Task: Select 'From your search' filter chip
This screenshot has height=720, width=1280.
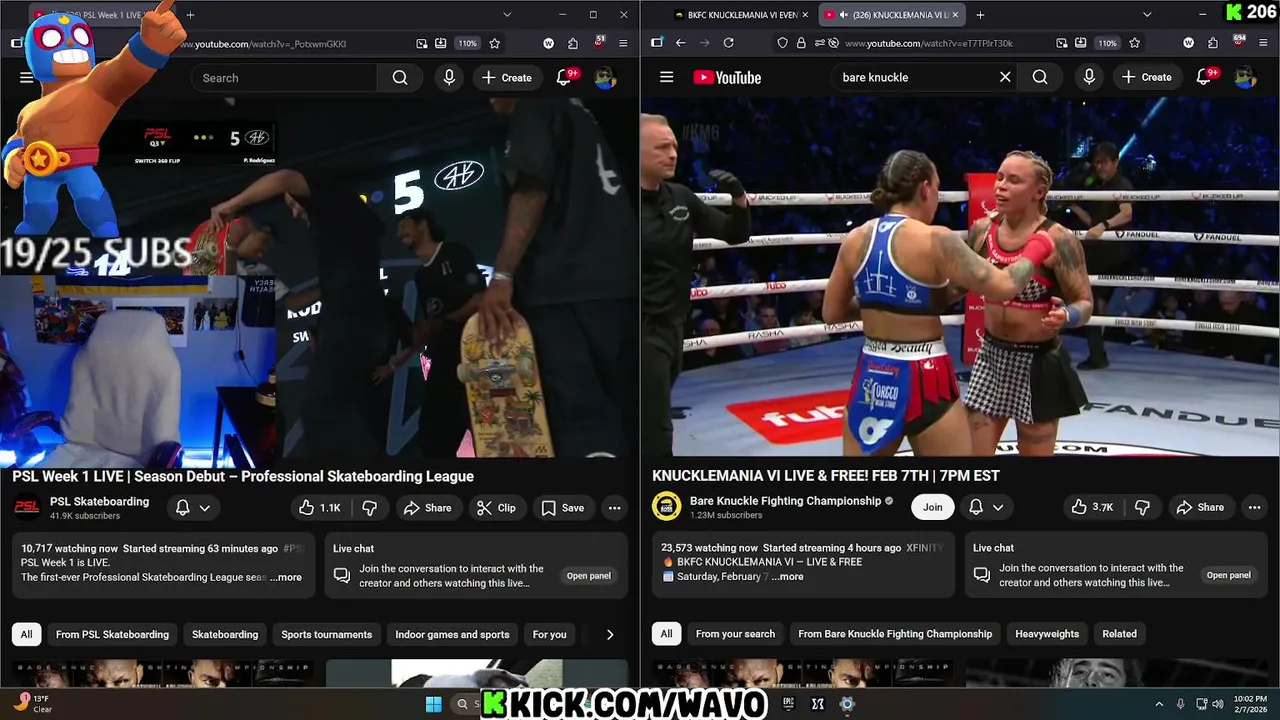Action: 735,633
